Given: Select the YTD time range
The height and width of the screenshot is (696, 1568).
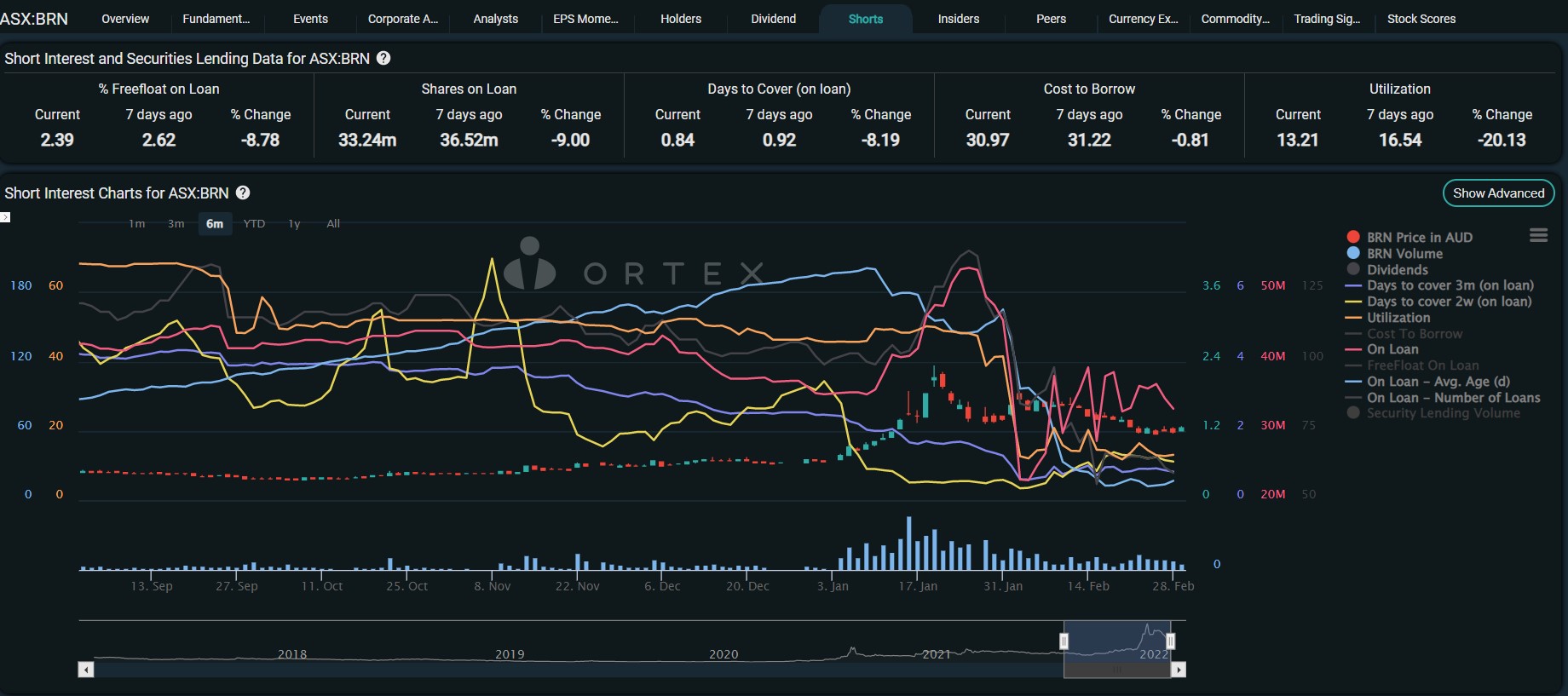Looking at the screenshot, I should click(254, 224).
